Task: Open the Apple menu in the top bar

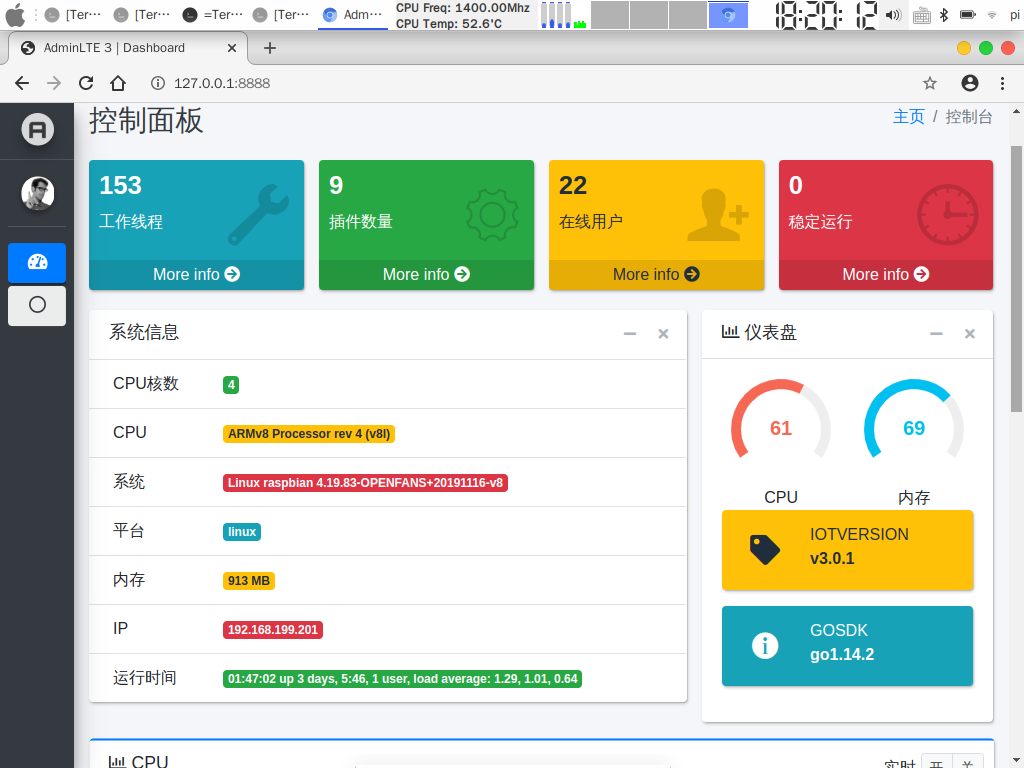Action: pos(15,15)
